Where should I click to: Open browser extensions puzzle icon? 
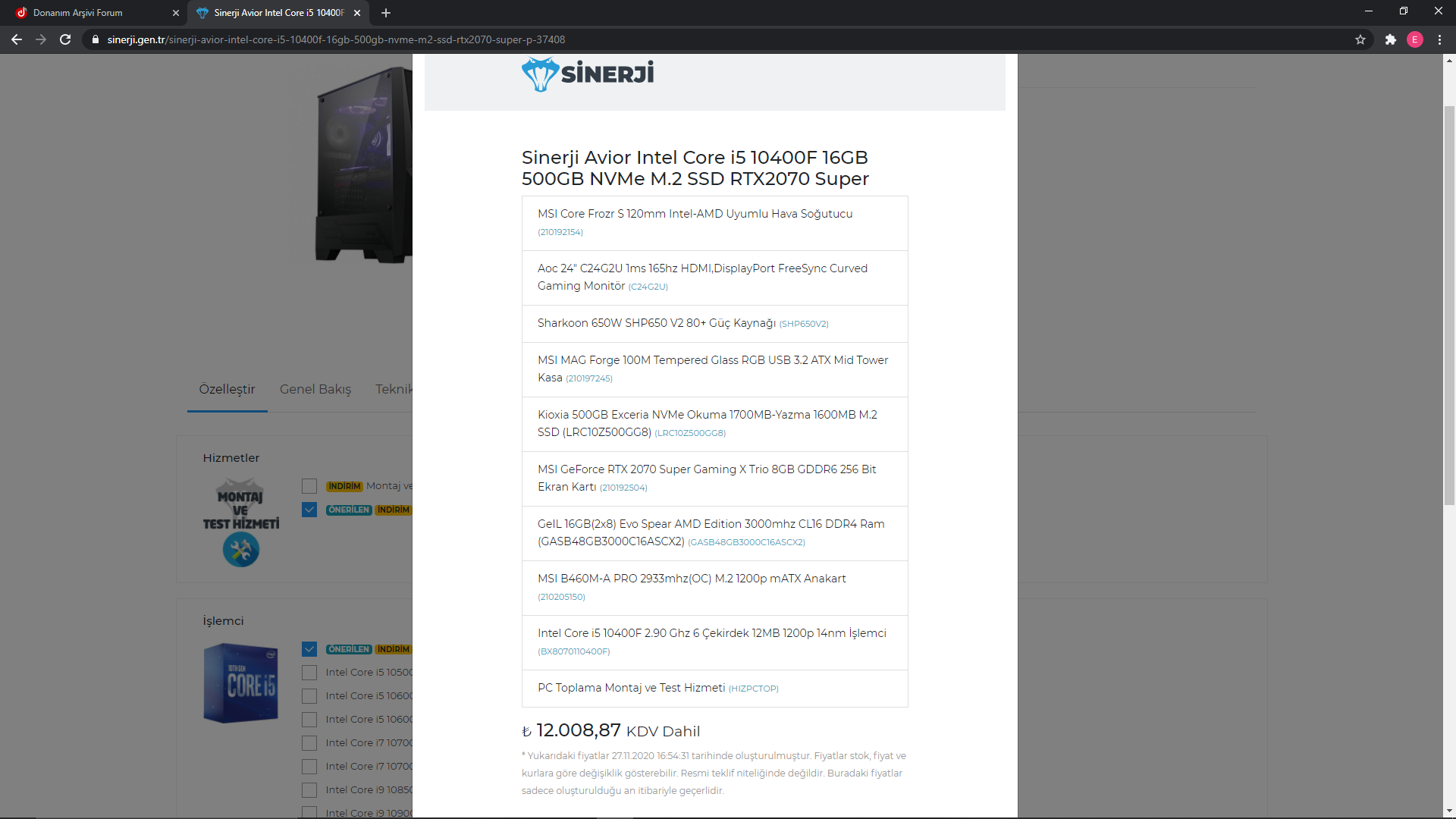click(x=1390, y=39)
